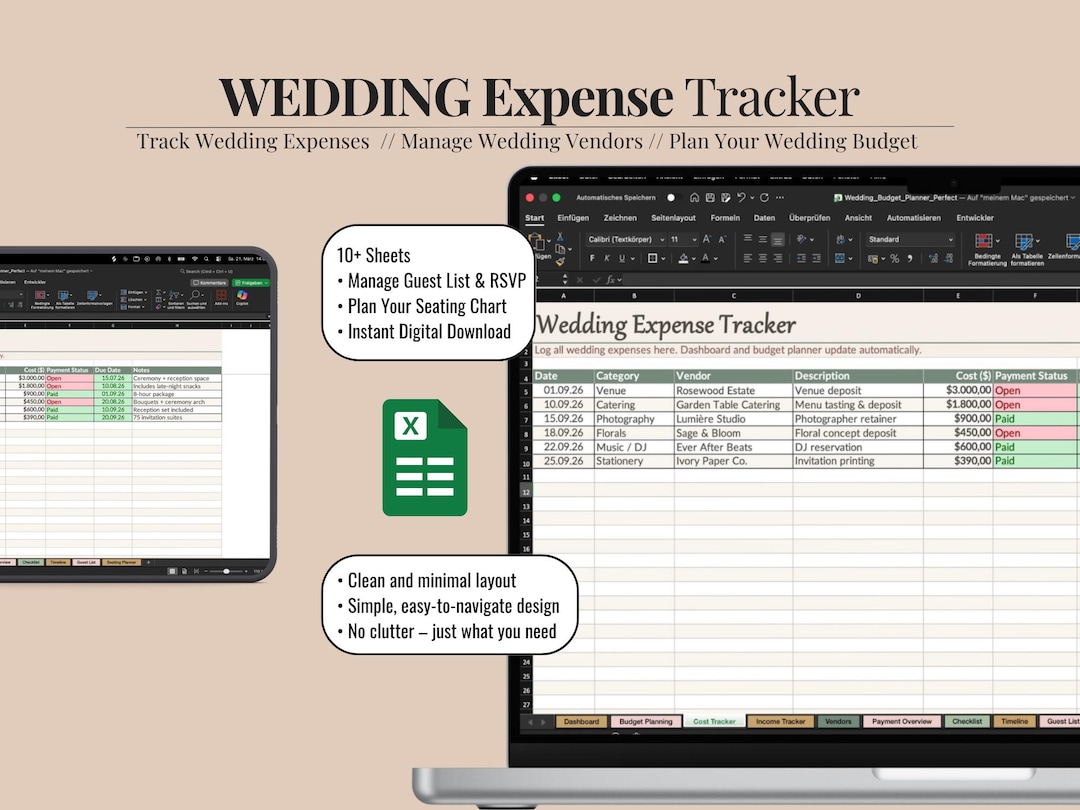The image size is (1080, 810).
Task: Open the Überprüfen ribbon tab
Action: [809, 218]
